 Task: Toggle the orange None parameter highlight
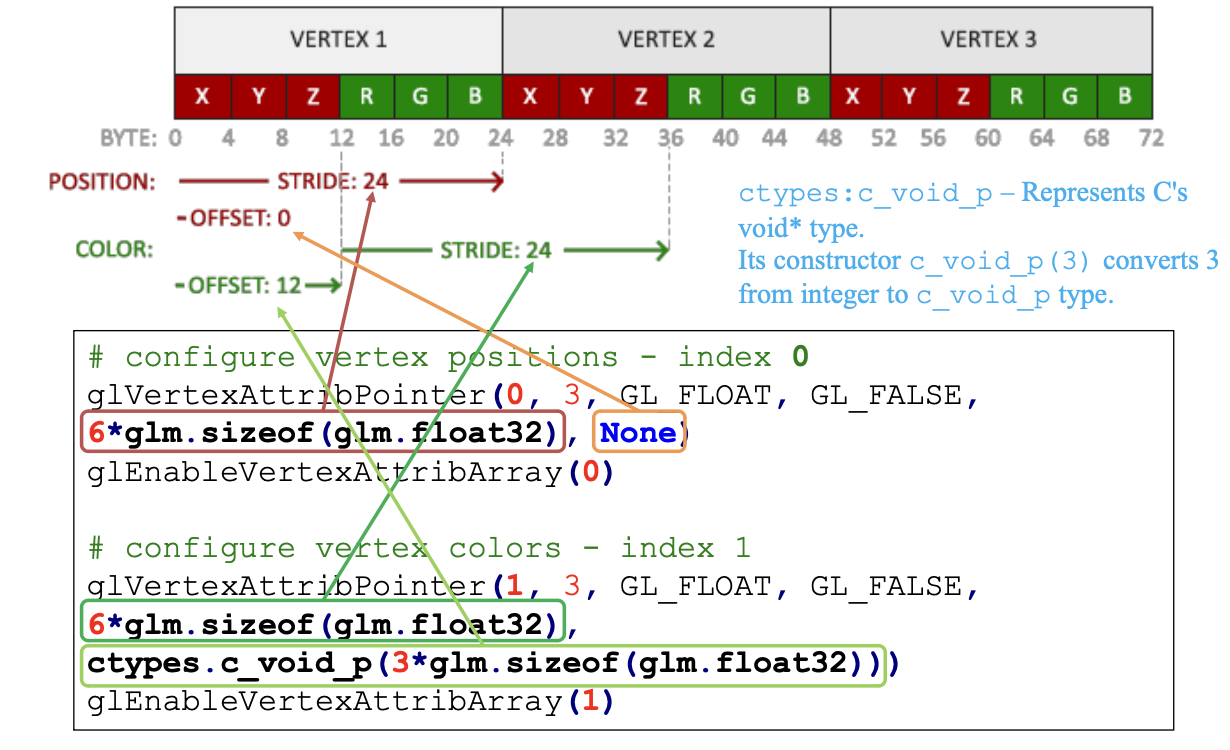coord(639,433)
